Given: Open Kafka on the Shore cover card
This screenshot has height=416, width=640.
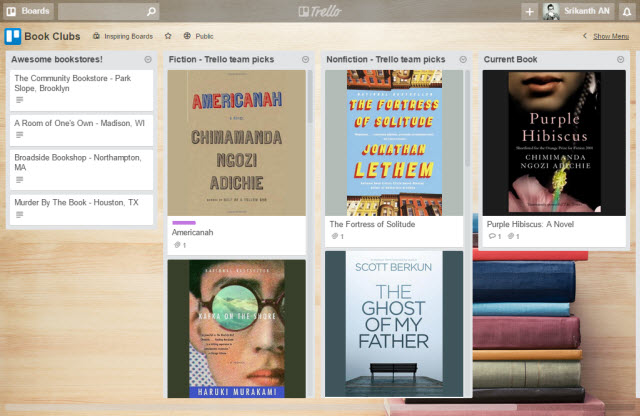Looking at the screenshot, I should point(236,329).
